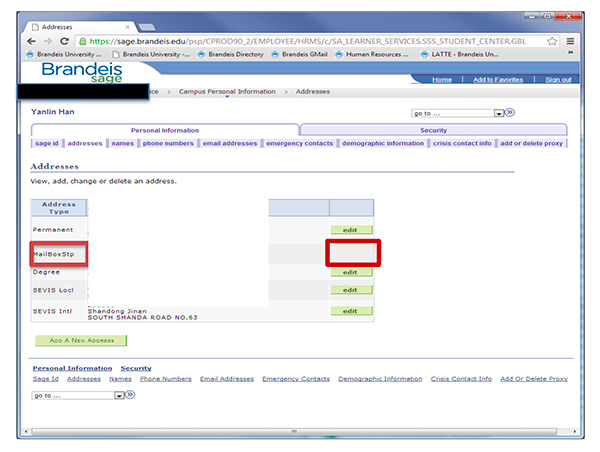
Task: Expand the top 'go to' dropdown
Action: [498, 113]
